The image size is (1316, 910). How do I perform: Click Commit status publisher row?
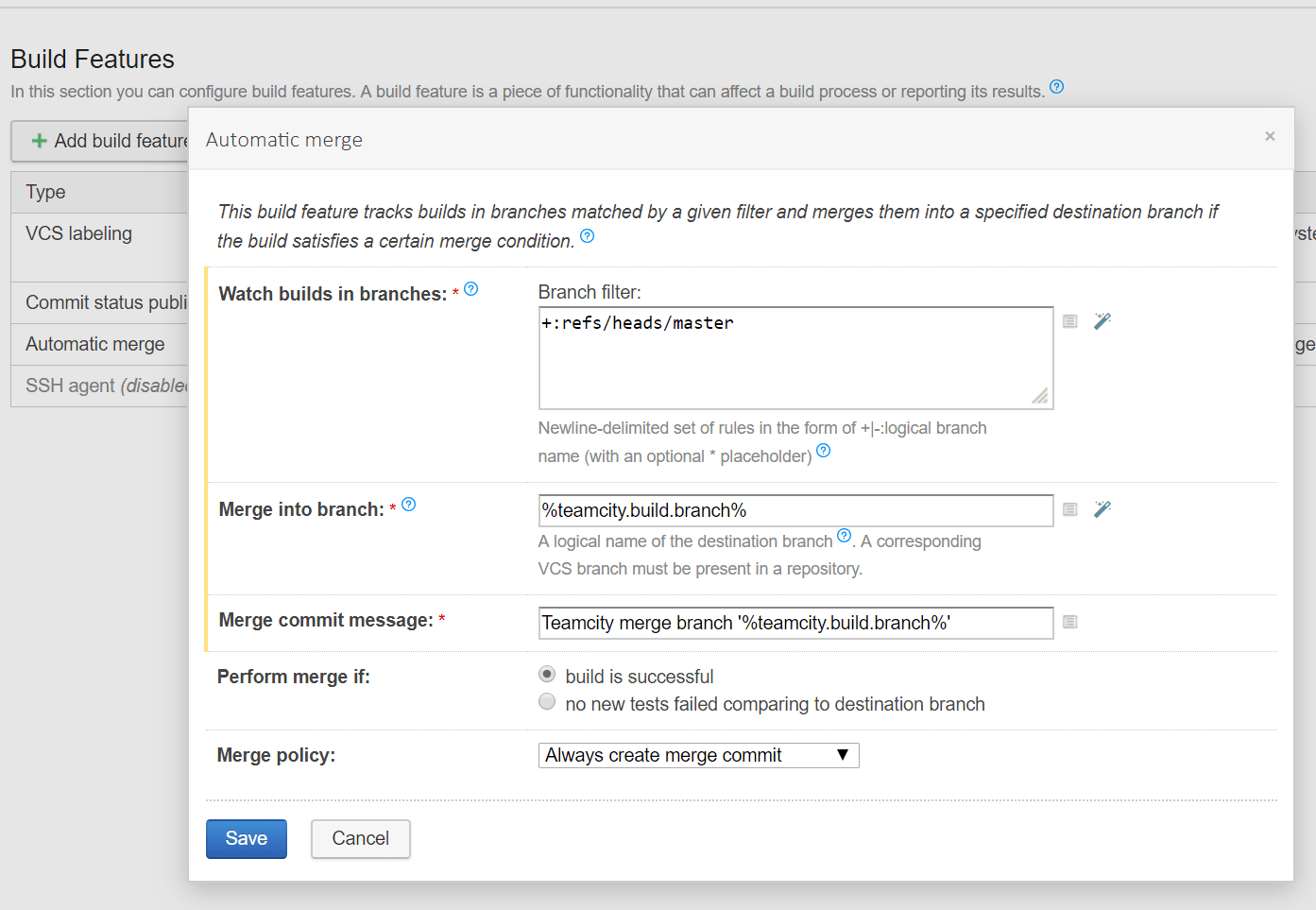[x=99, y=302]
